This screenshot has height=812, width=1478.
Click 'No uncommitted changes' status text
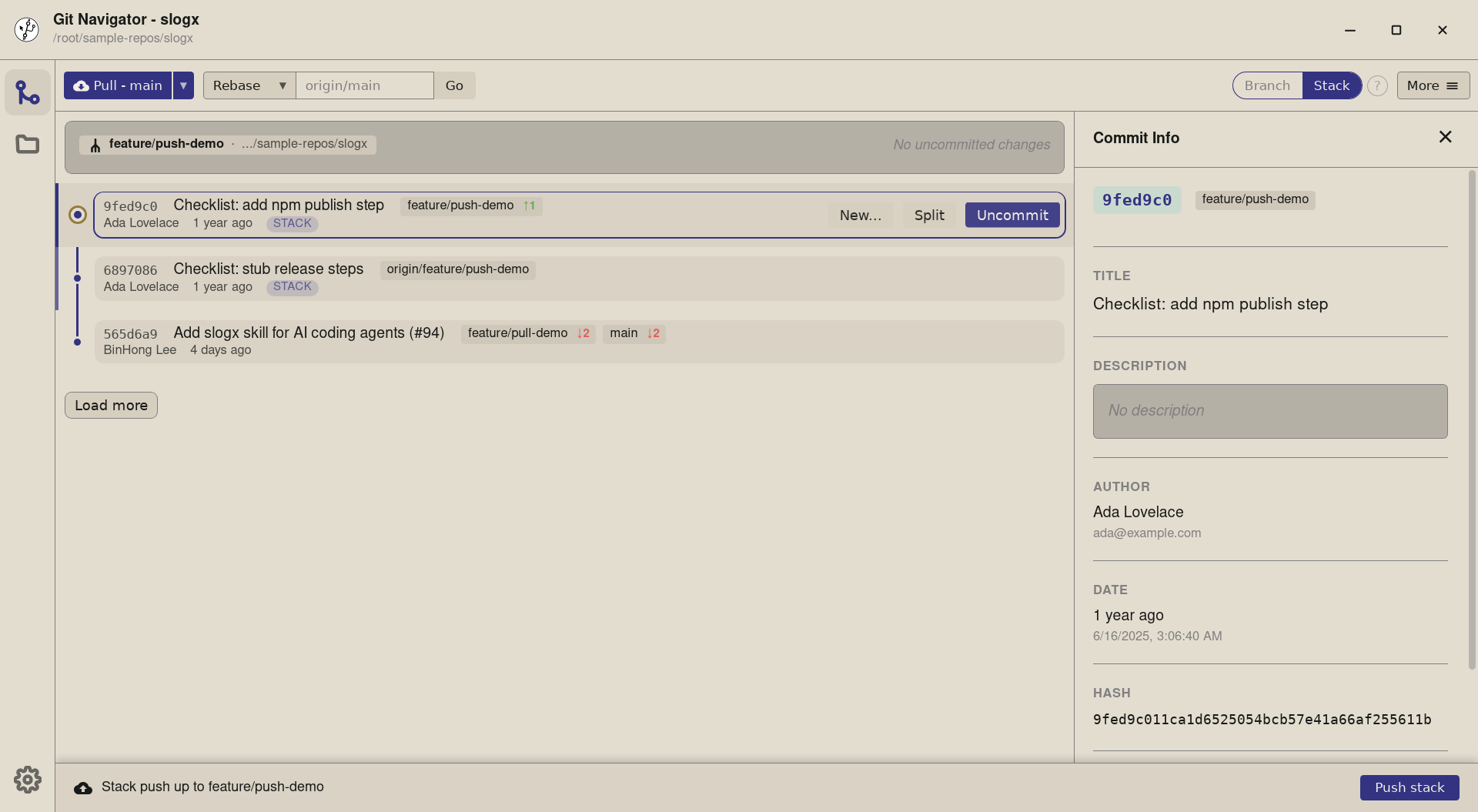(x=971, y=145)
